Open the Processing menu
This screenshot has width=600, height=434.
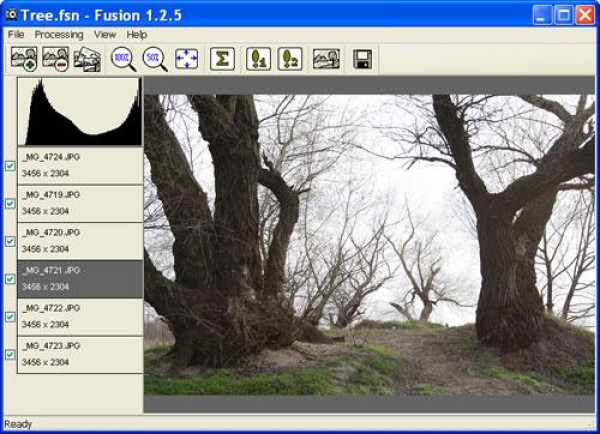tap(59, 34)
